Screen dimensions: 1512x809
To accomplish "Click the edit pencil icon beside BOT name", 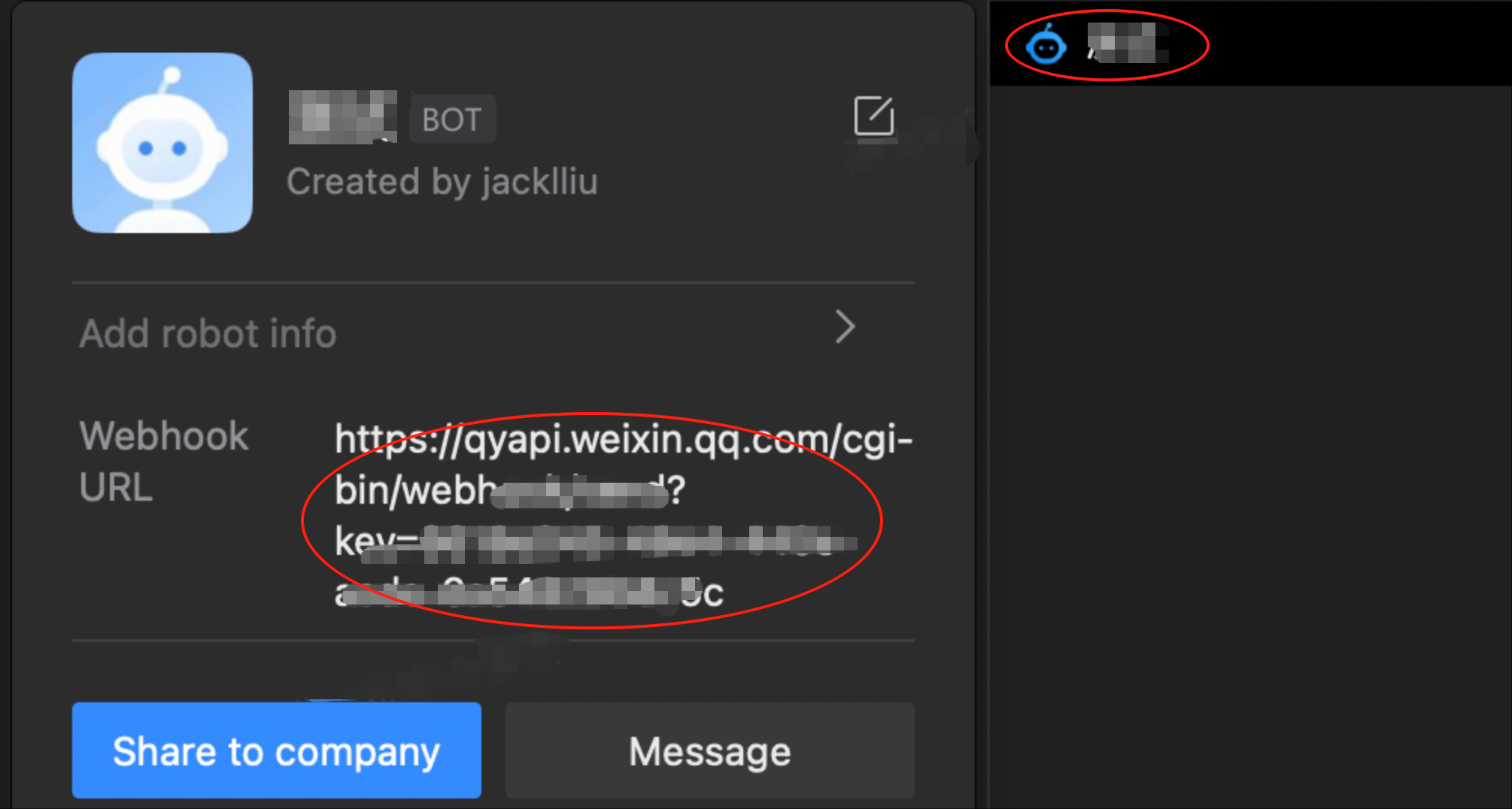I will 874,116.
